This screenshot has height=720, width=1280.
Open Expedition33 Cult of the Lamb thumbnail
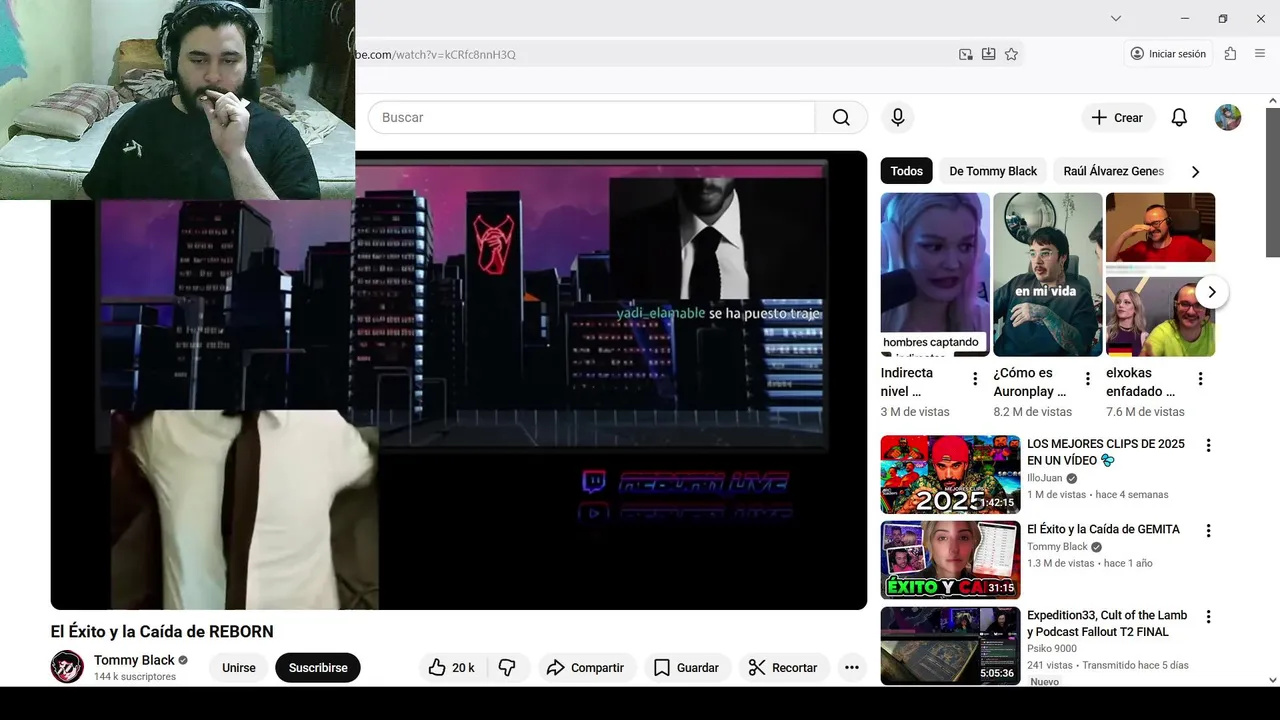(x=950, y=646)
